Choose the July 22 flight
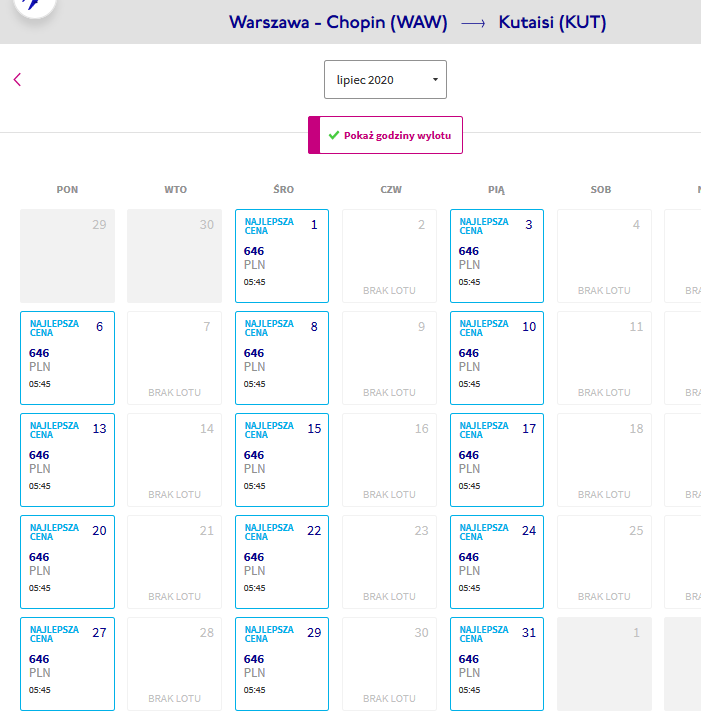Screen dimensions: 701x711 point(282,562)
